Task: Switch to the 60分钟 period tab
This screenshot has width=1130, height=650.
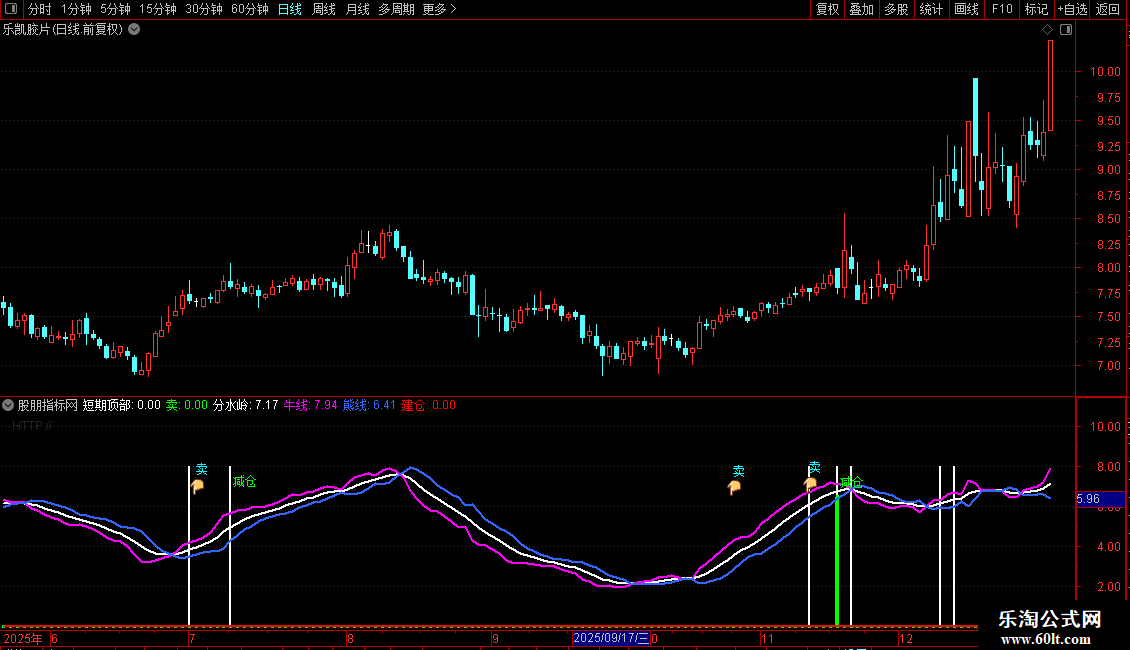Action: pyautogui.click(x=250, y=9)
